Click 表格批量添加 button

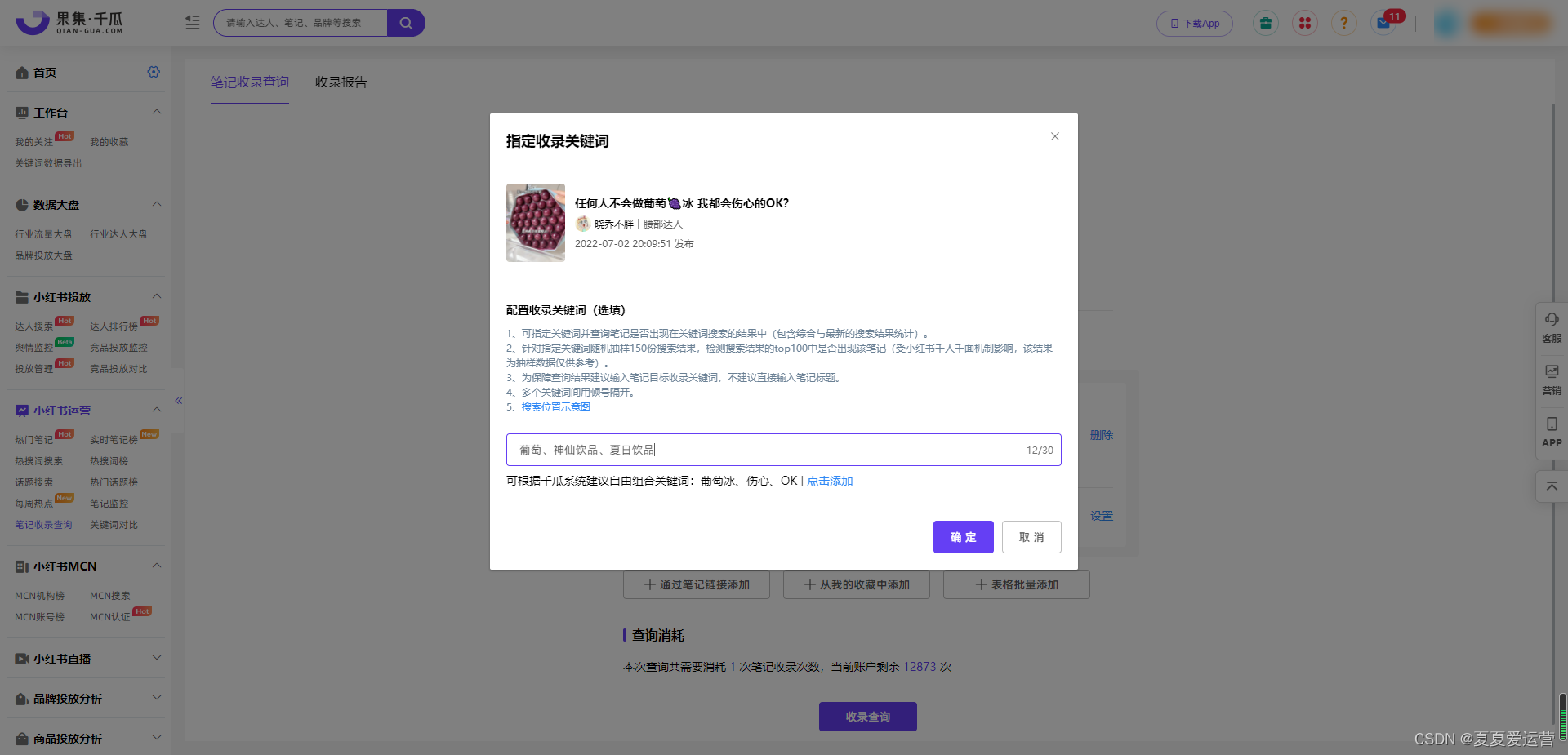tap(1017, 584)
